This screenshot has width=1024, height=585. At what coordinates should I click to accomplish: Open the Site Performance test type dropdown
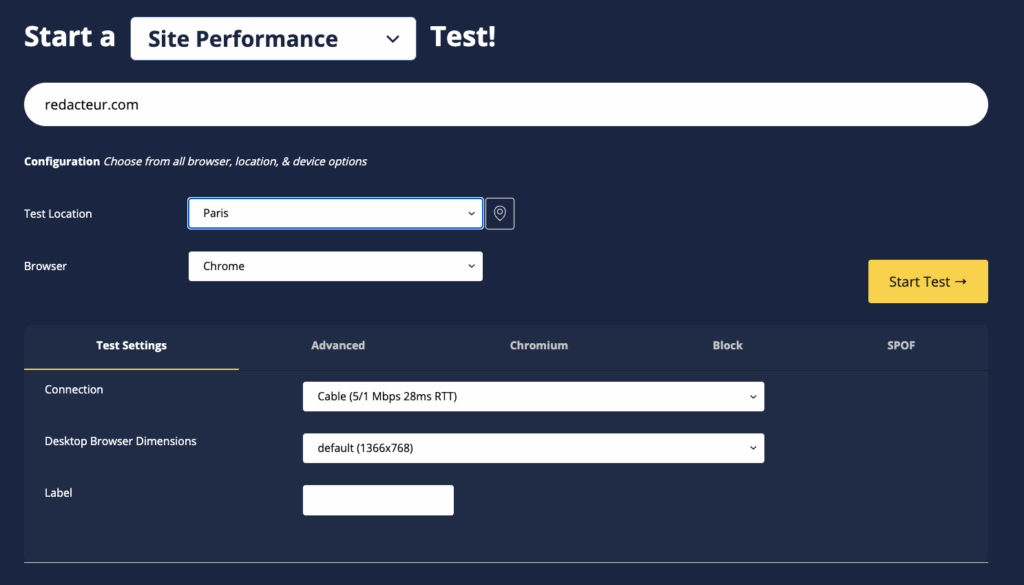coord(272,38)
